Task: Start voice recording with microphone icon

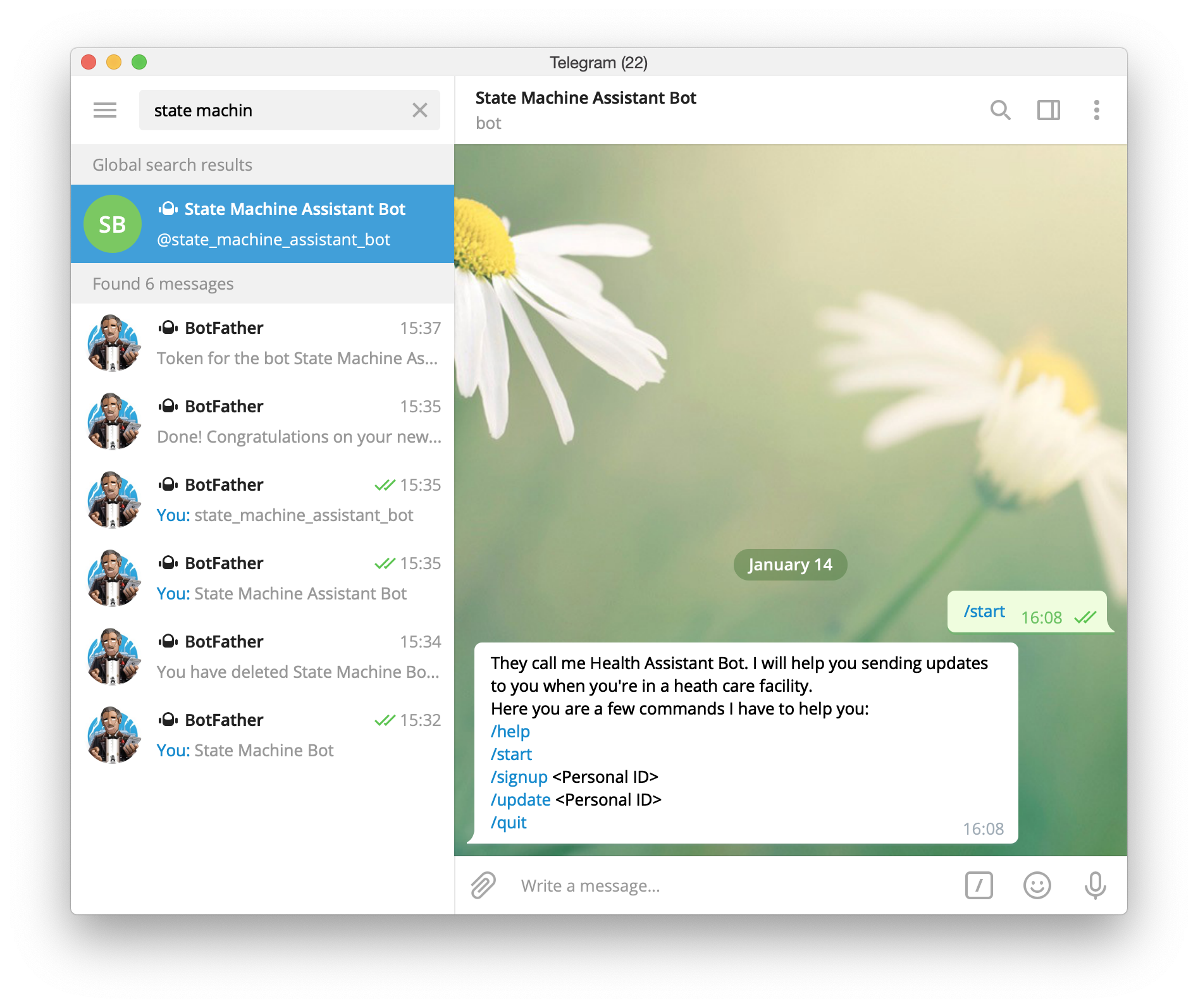Action: pyautogui.click(x=1095, y=885)
